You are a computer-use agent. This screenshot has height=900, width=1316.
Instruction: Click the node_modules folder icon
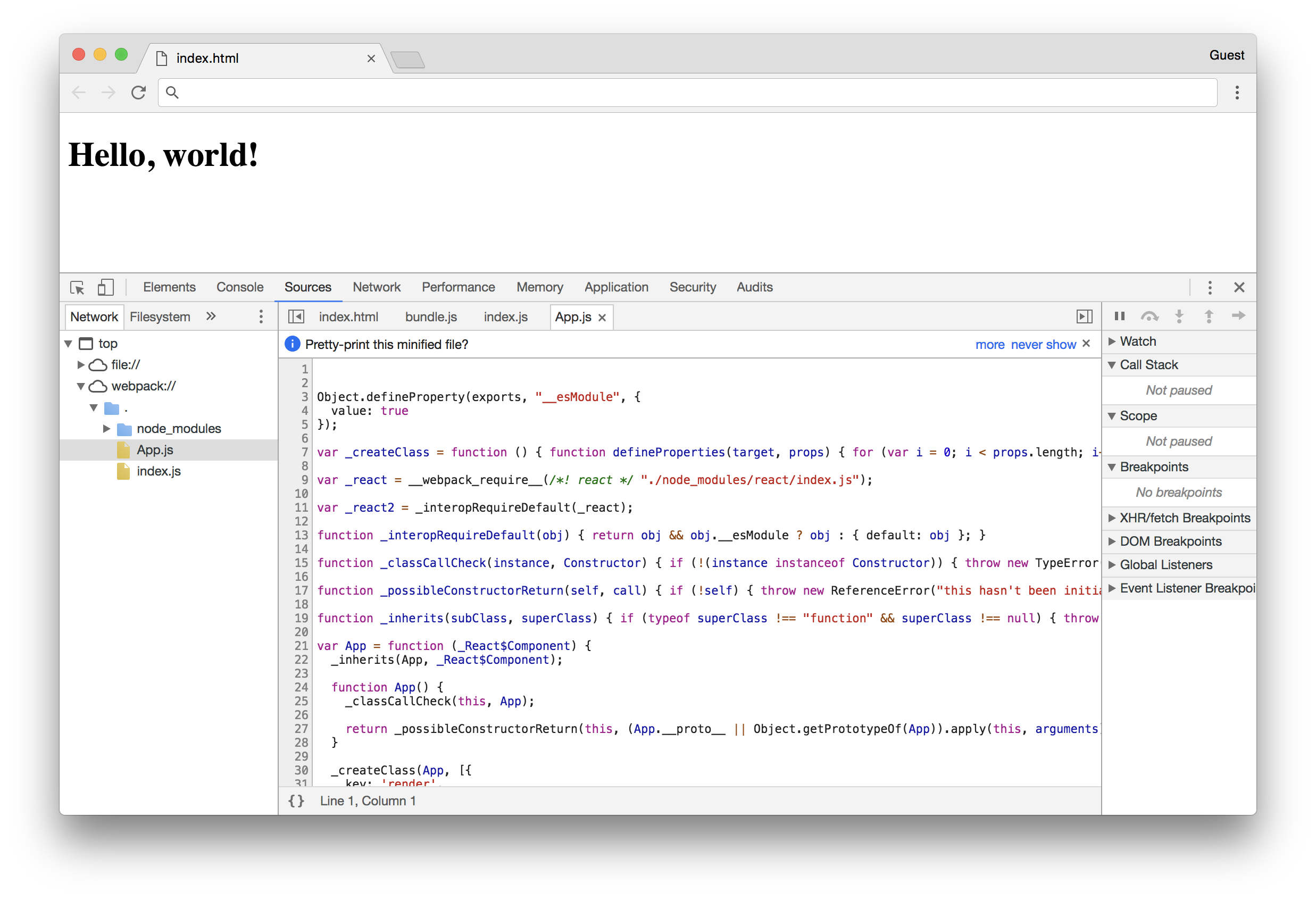point(124,429)
